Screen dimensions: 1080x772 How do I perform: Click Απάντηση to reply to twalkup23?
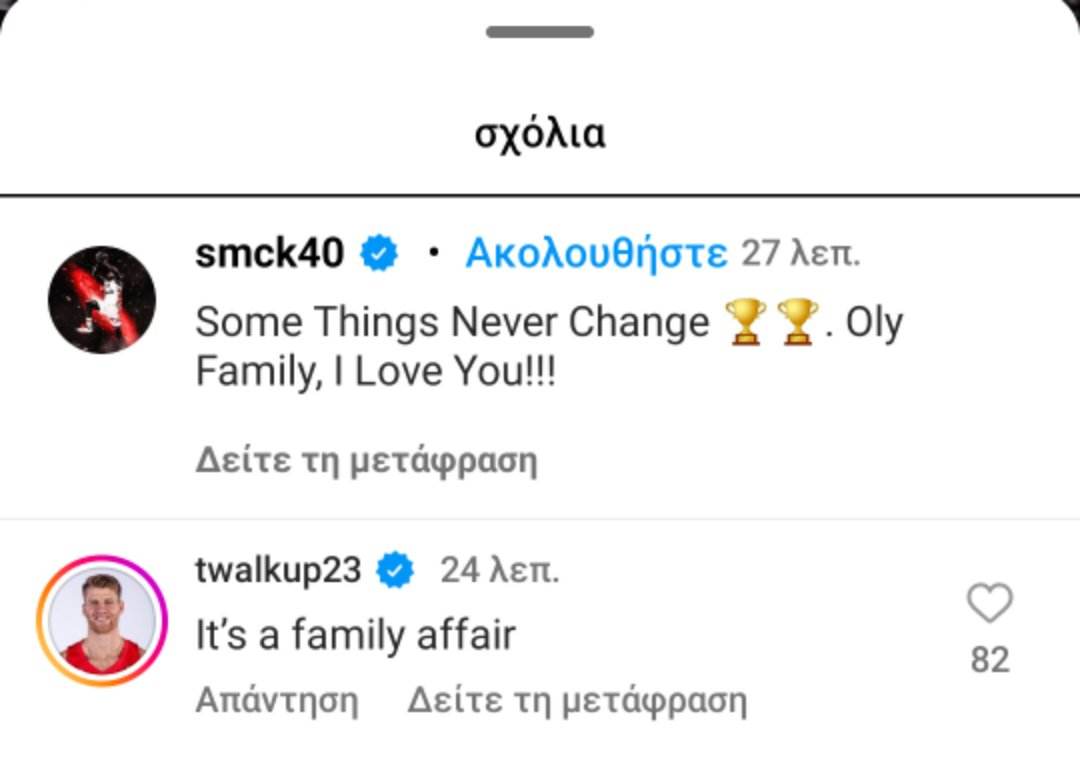277,700
